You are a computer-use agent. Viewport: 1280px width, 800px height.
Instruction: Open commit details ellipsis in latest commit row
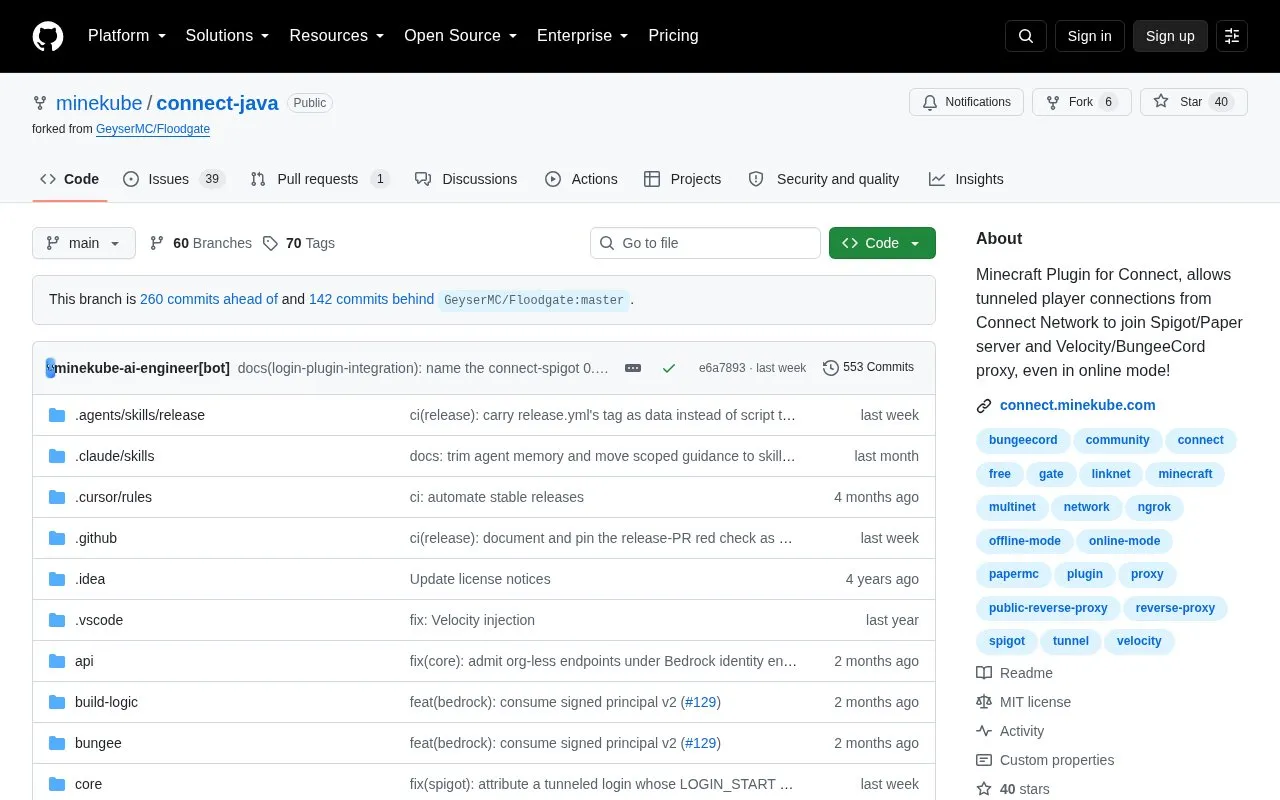click(x=633, y=368)
